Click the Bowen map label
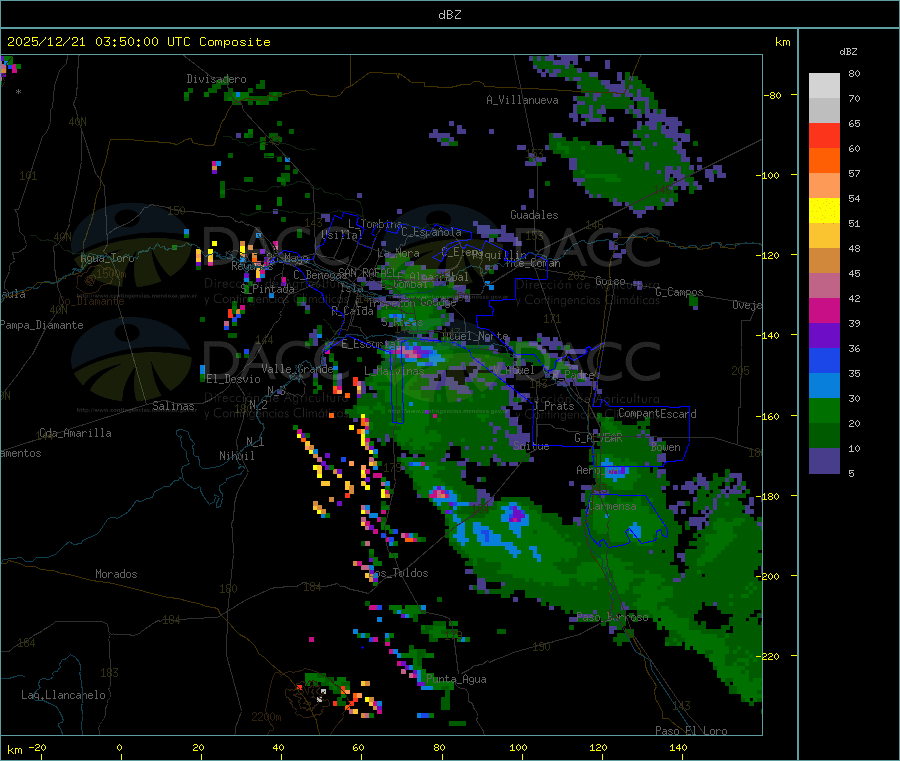The width and height of the screenshot is (900, 761). (666, 447)
